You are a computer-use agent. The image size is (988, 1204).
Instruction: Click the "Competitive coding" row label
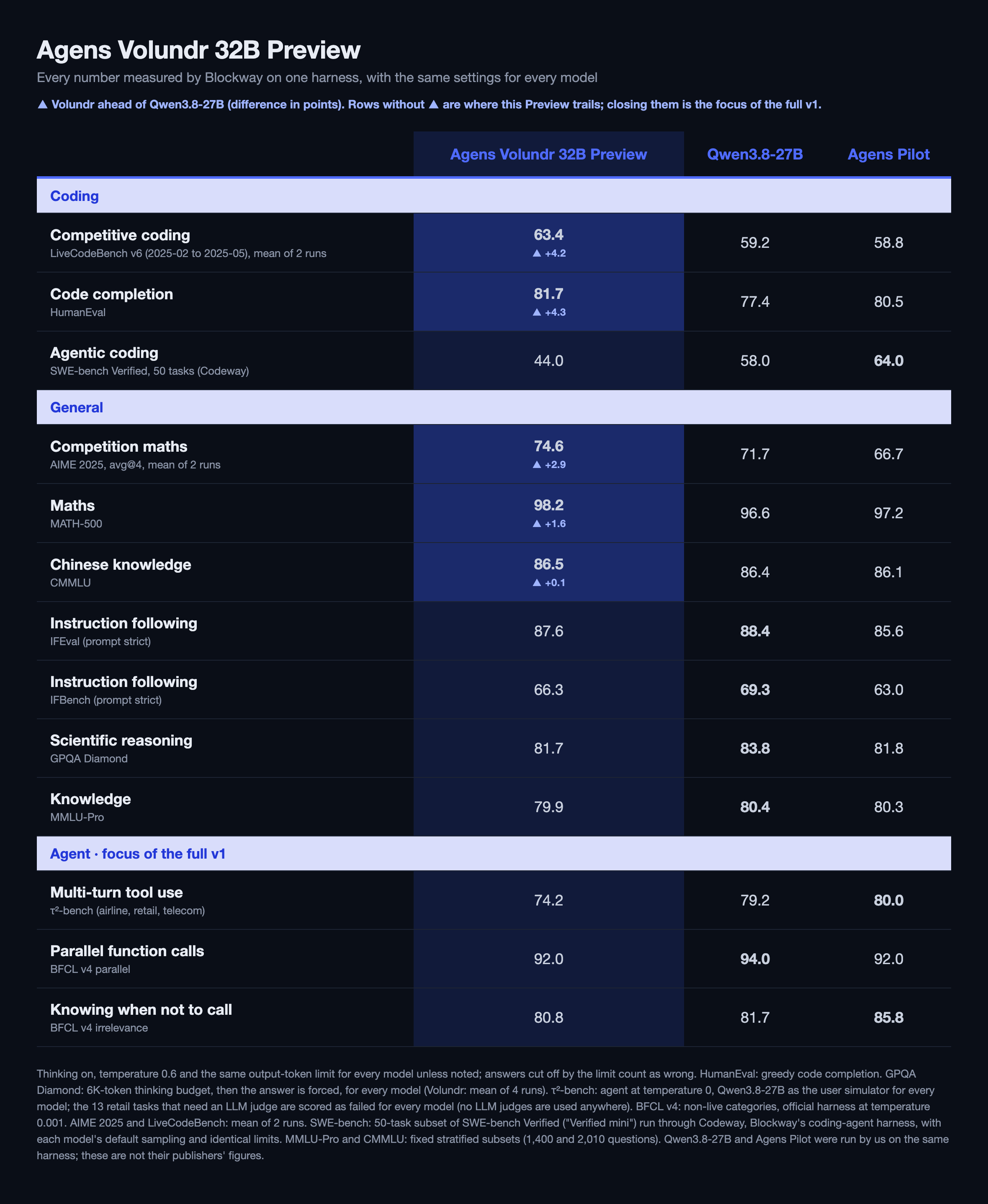[120, 235]
